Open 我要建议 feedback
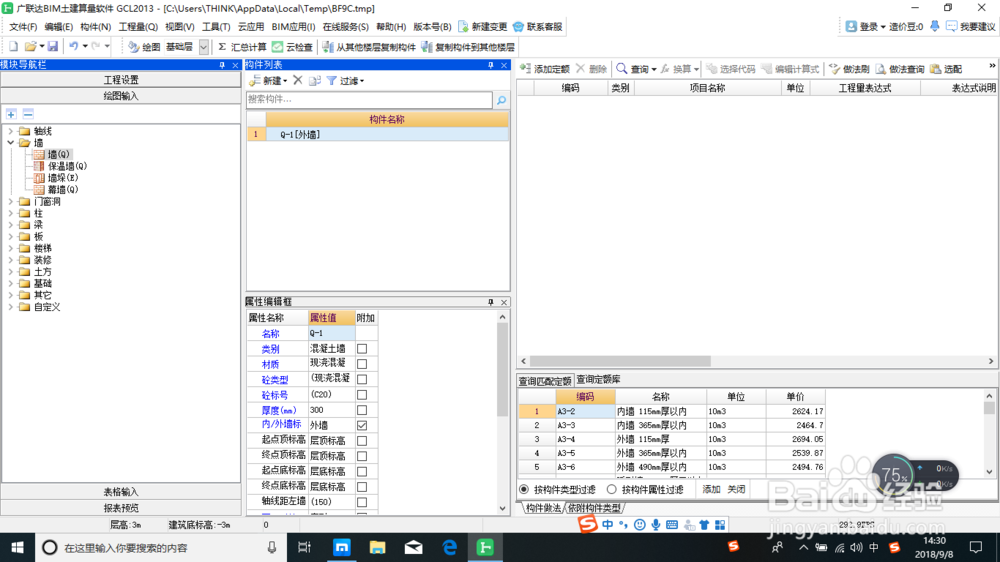 tap(971, 27)
